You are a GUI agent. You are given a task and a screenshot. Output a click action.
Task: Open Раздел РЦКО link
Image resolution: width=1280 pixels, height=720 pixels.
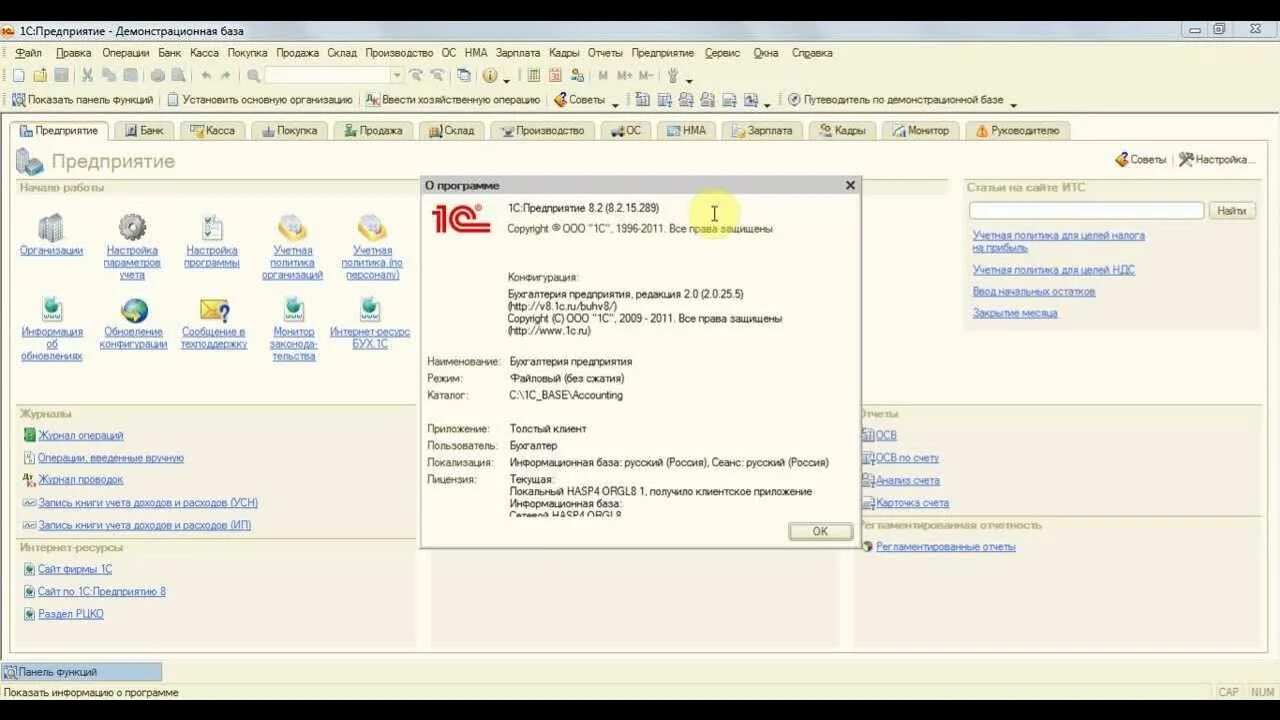point(70,614)
